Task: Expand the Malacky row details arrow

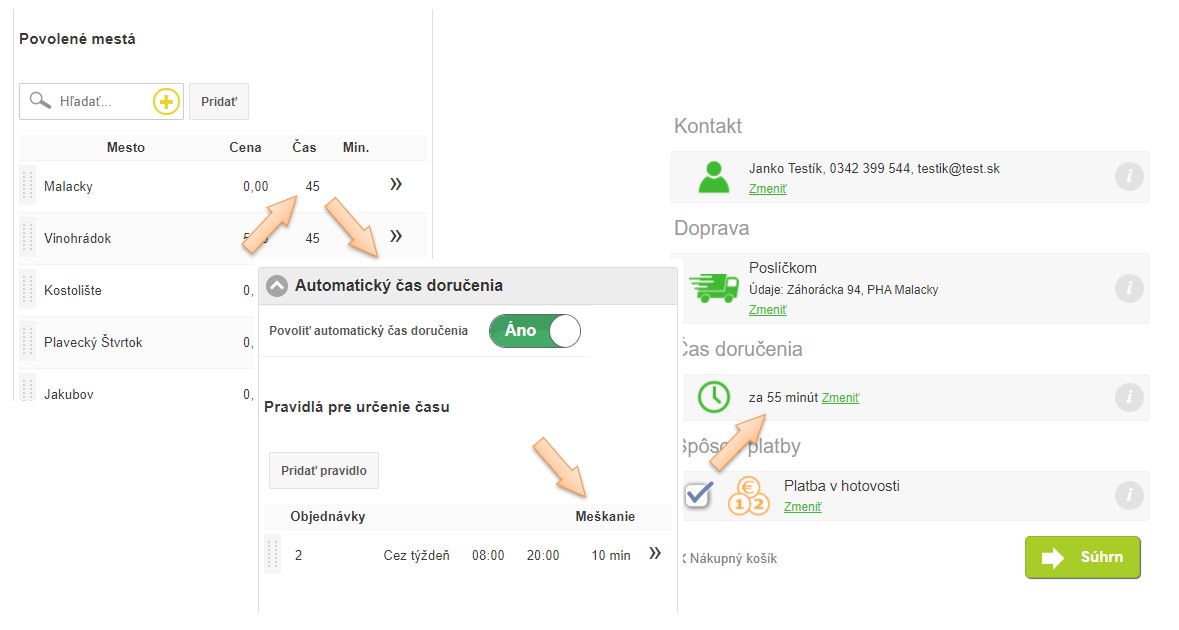Action: 396,185
